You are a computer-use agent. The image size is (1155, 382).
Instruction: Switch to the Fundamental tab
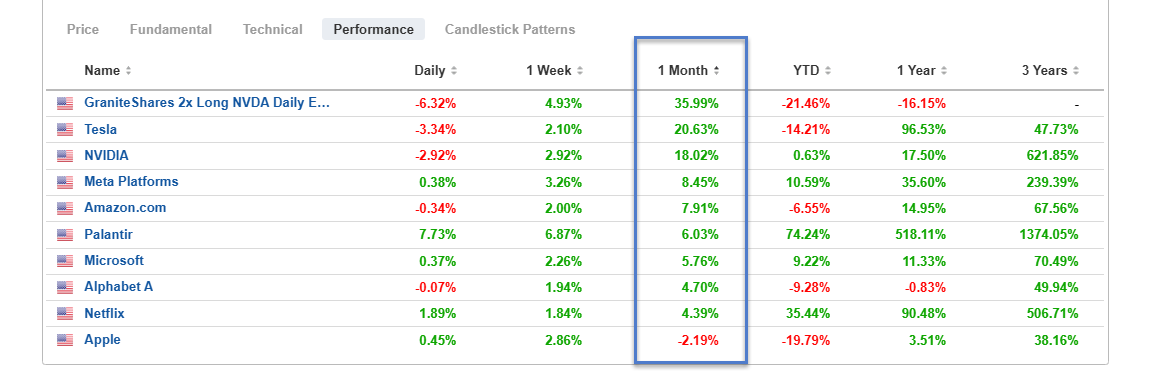pyautogui.click(x=171, y=29)
